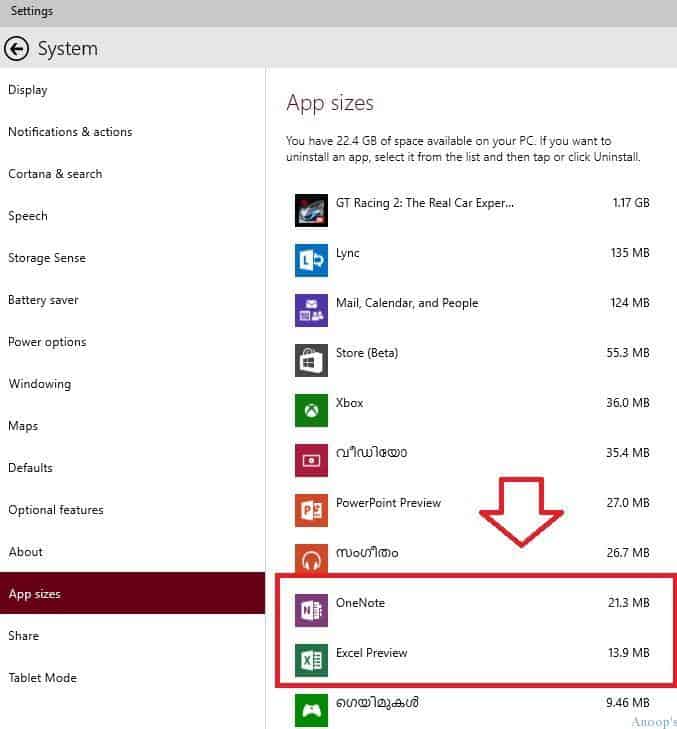Click the PowerPoint Preview name
The height and width of the screenshot is (729, 677).
(388, 503)
